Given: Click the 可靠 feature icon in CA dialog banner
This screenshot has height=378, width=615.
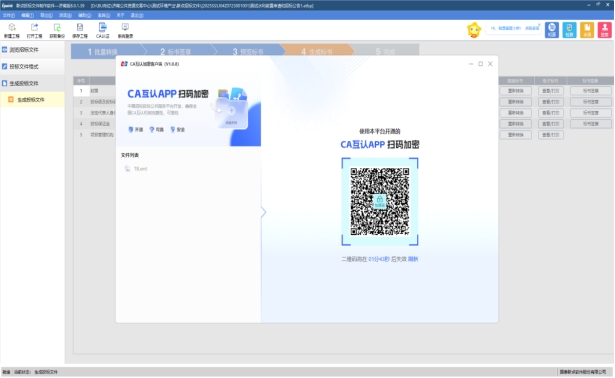Looking at the screenshot, I should click(152, 129).
